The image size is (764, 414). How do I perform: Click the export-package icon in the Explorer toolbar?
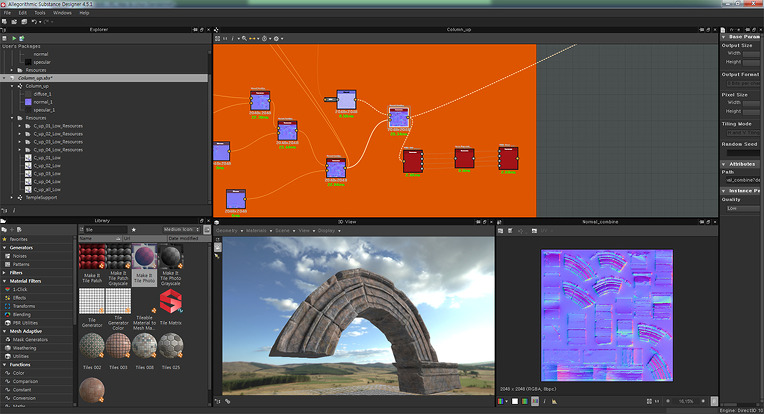(22, 38)
